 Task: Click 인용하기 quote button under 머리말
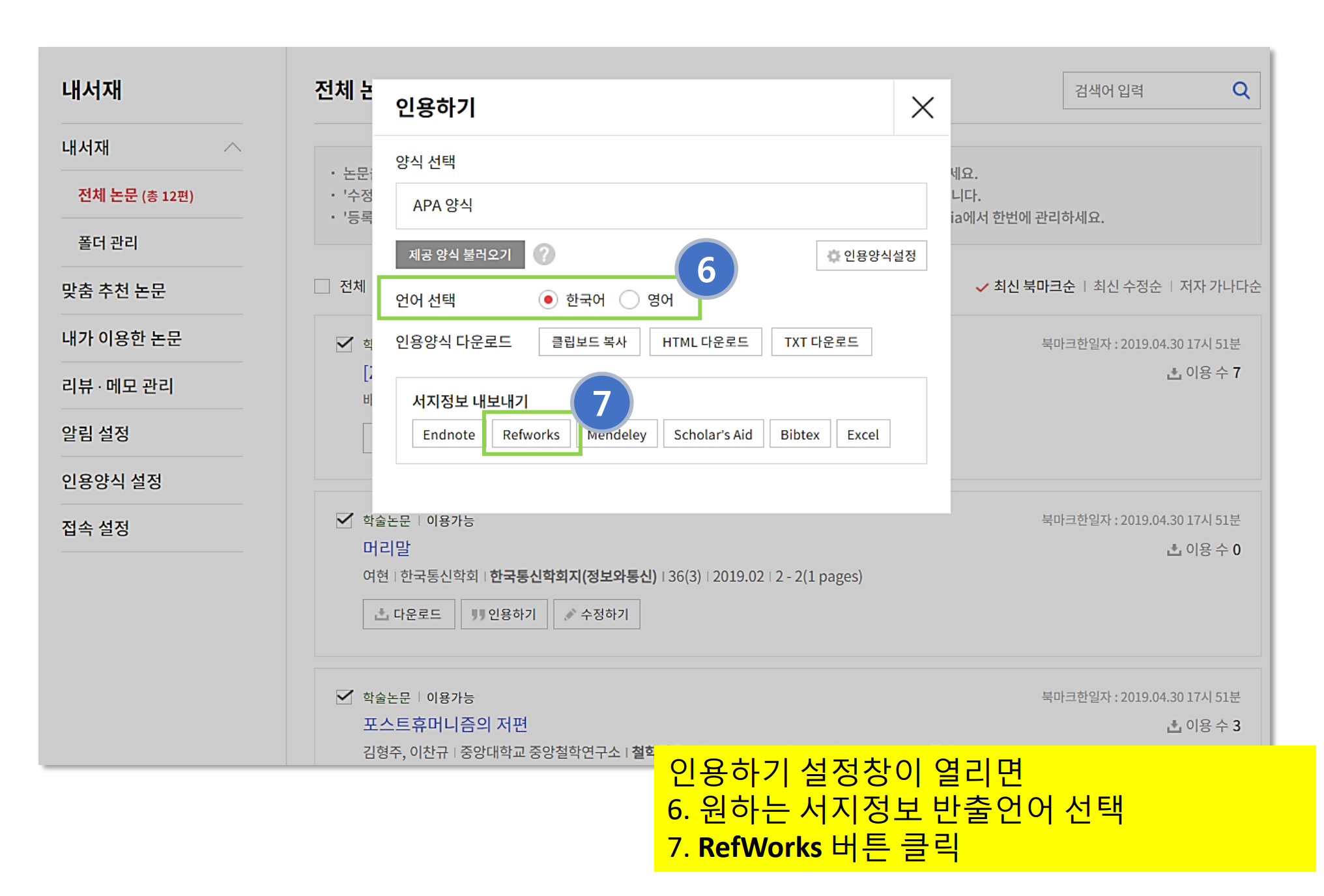pyautogui.click(x=504, y=614)
